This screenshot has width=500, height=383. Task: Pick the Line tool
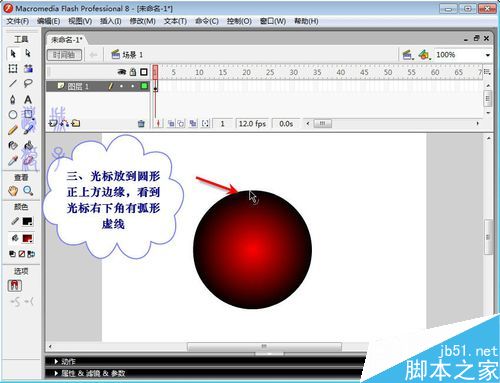click(13, 83)
